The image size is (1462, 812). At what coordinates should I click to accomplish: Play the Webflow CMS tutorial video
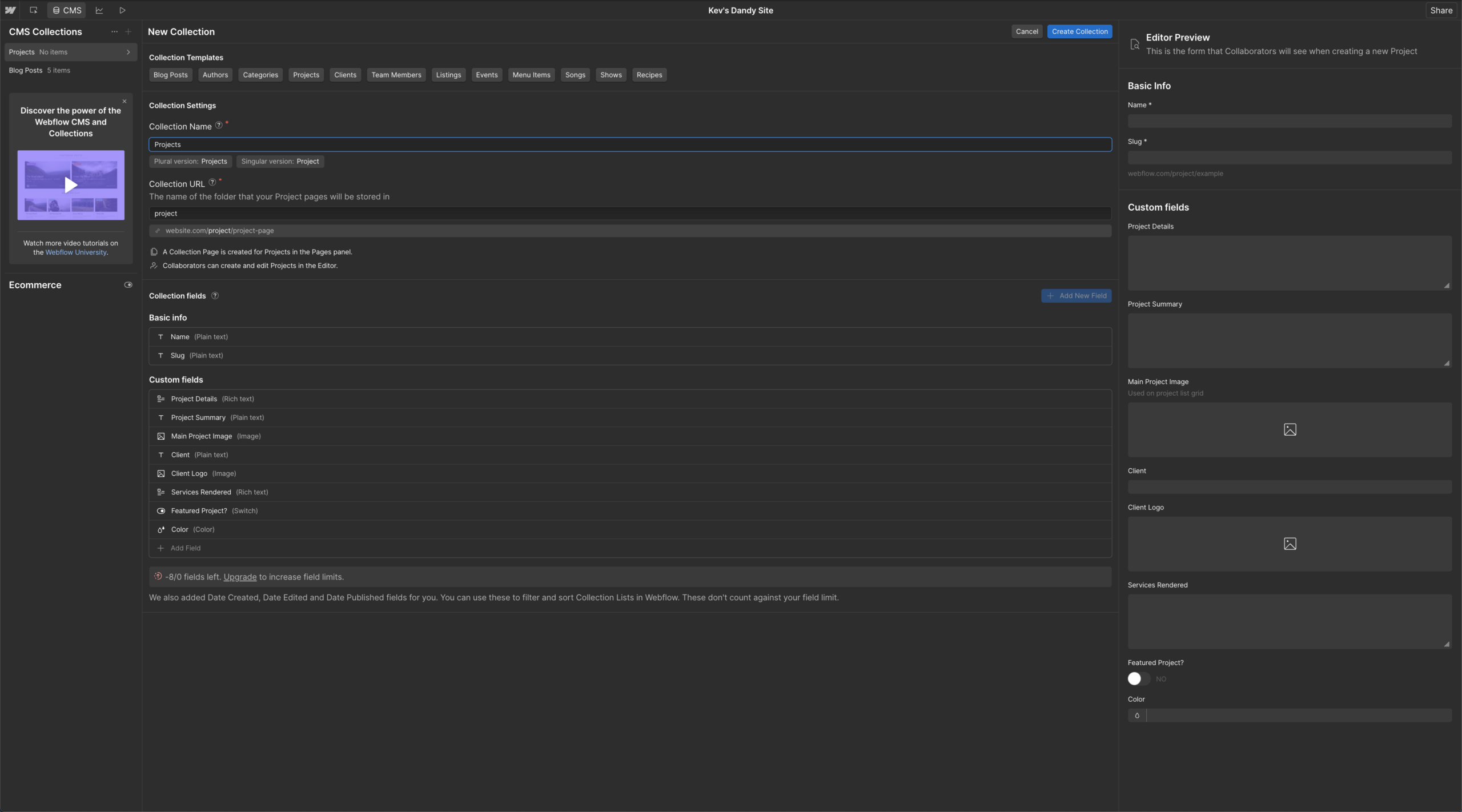click(x=70, y=184)
